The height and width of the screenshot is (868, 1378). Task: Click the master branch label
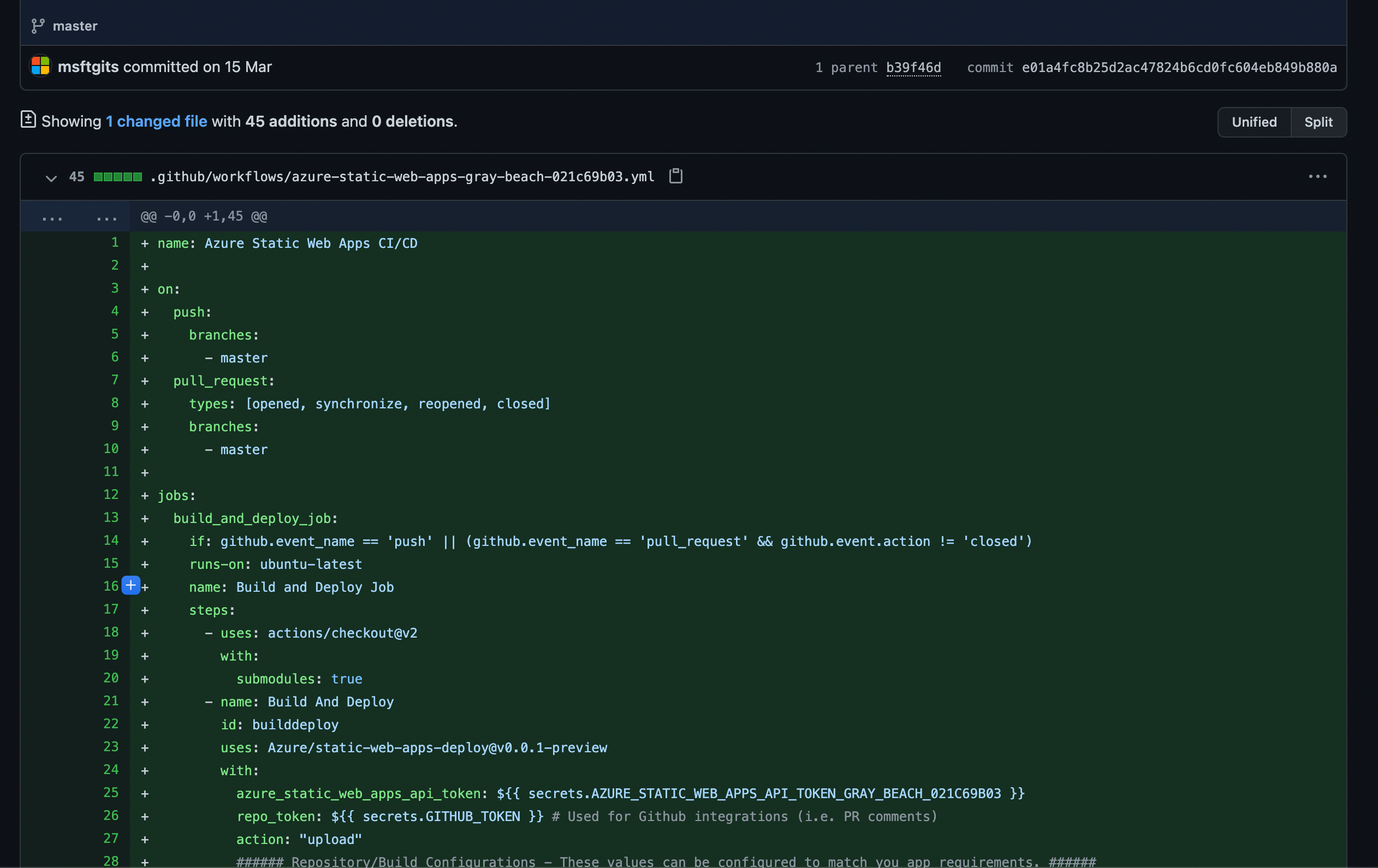[75, 26]
